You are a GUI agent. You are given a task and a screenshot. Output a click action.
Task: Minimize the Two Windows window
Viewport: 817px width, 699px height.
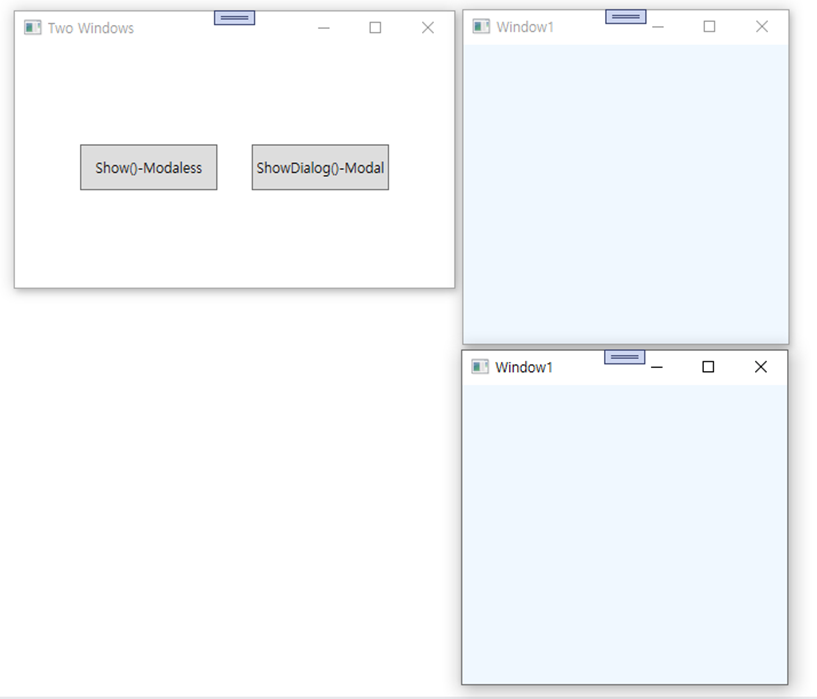[x=324, y=28]
